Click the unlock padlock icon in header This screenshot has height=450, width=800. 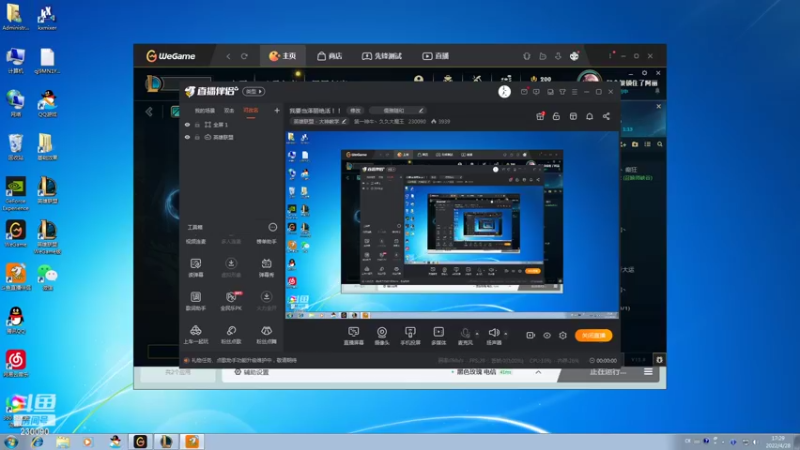556,116
